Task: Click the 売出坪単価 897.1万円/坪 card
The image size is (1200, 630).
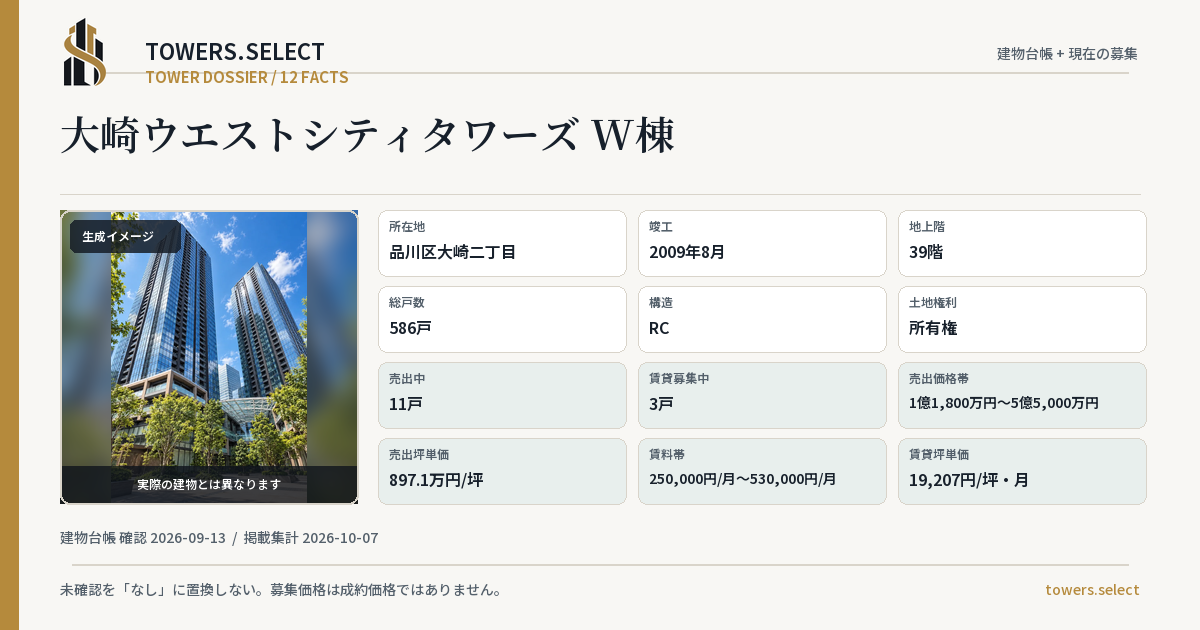Action: (502, 471)
